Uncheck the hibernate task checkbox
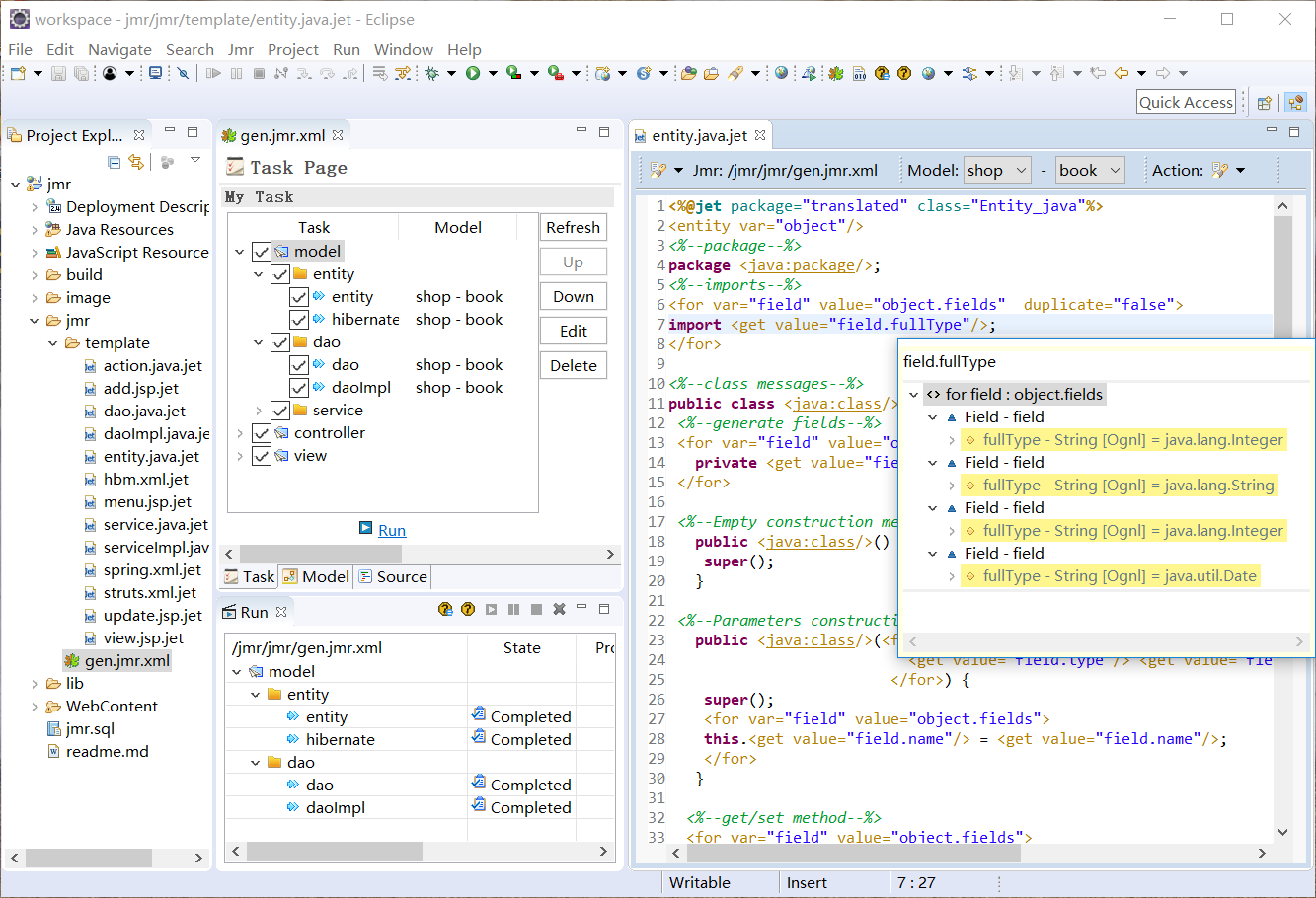 pos(299,319)
